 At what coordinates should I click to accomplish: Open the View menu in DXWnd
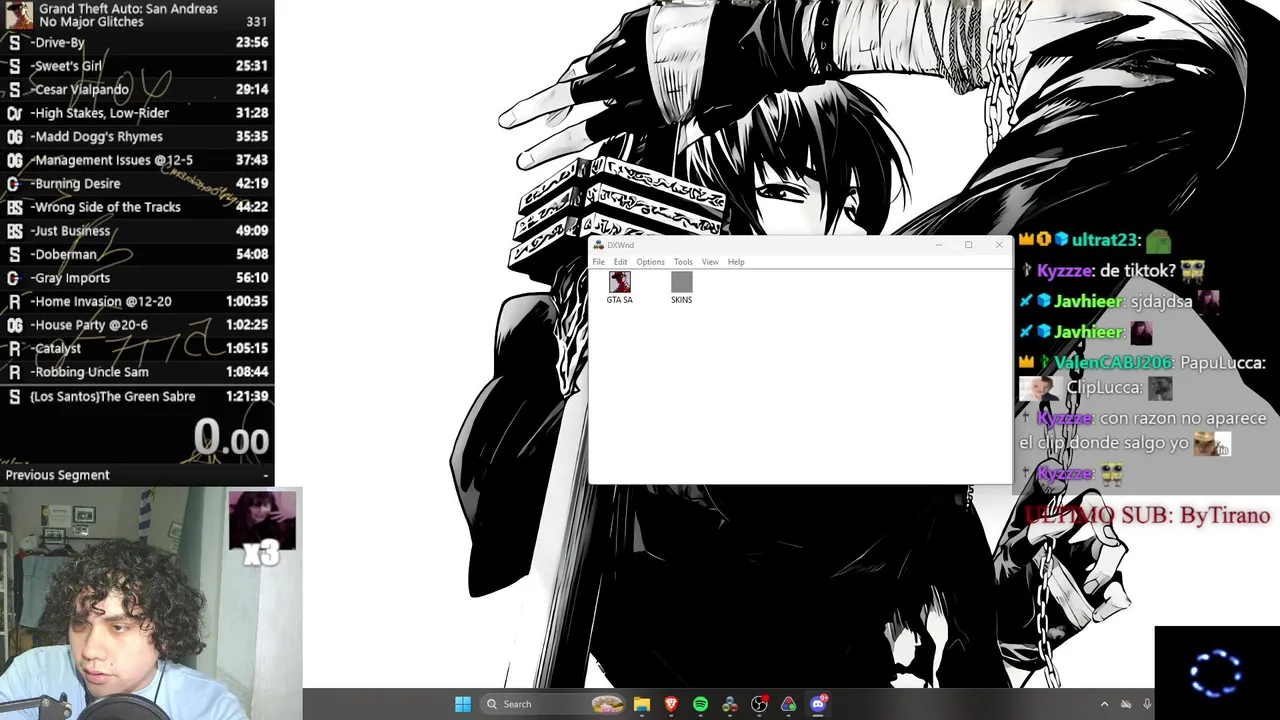coord(710,262)
